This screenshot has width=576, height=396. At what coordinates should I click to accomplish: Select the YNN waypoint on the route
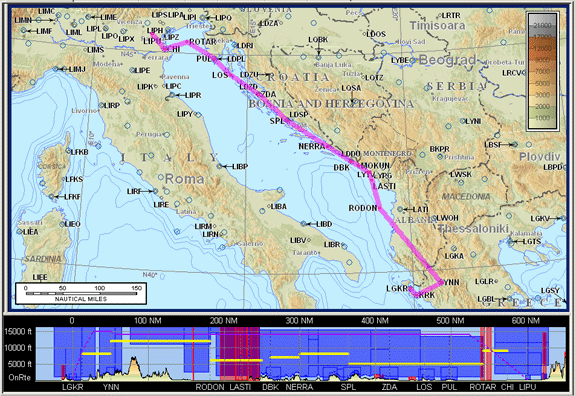[441, 282]
